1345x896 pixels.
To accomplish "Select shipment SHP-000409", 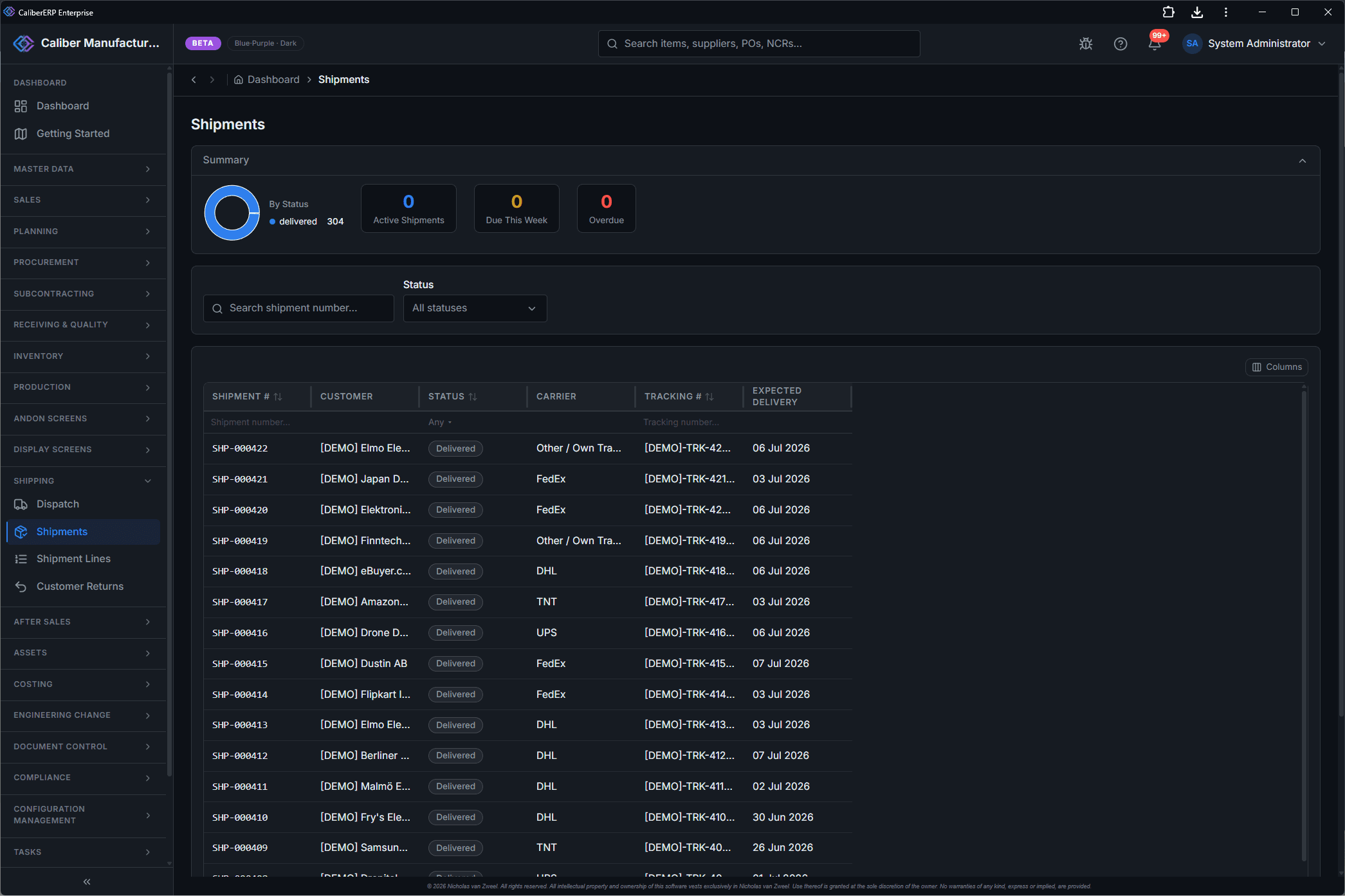I will tap(240, 848).
